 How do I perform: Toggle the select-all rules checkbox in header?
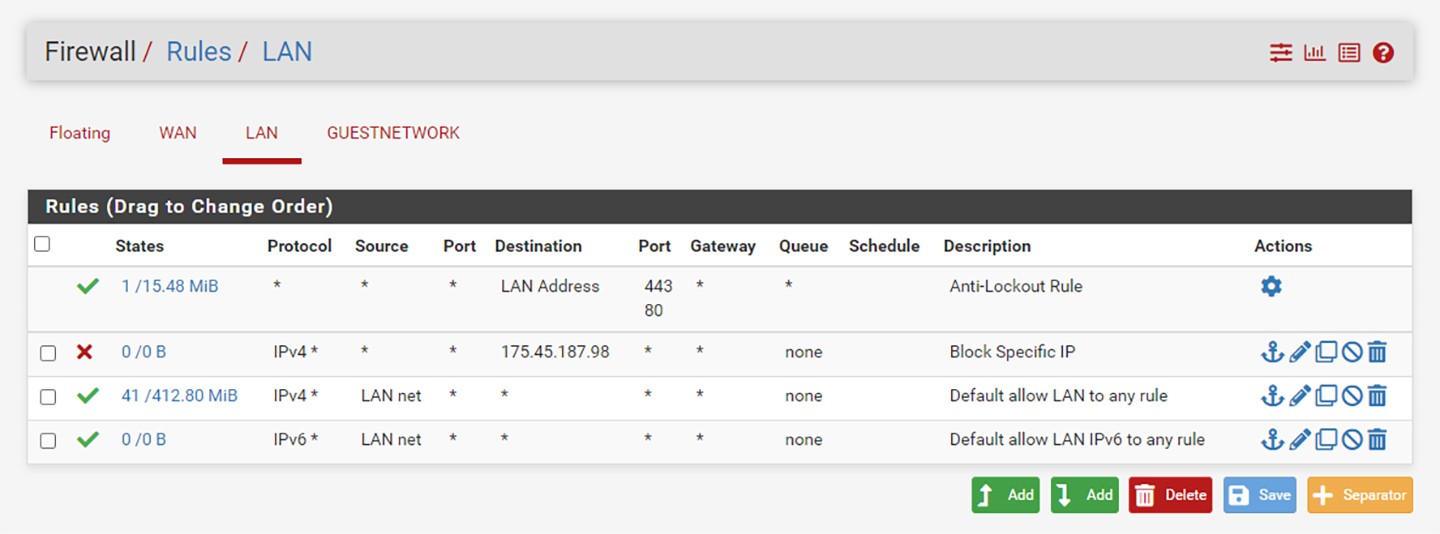[x=42, y=244]
